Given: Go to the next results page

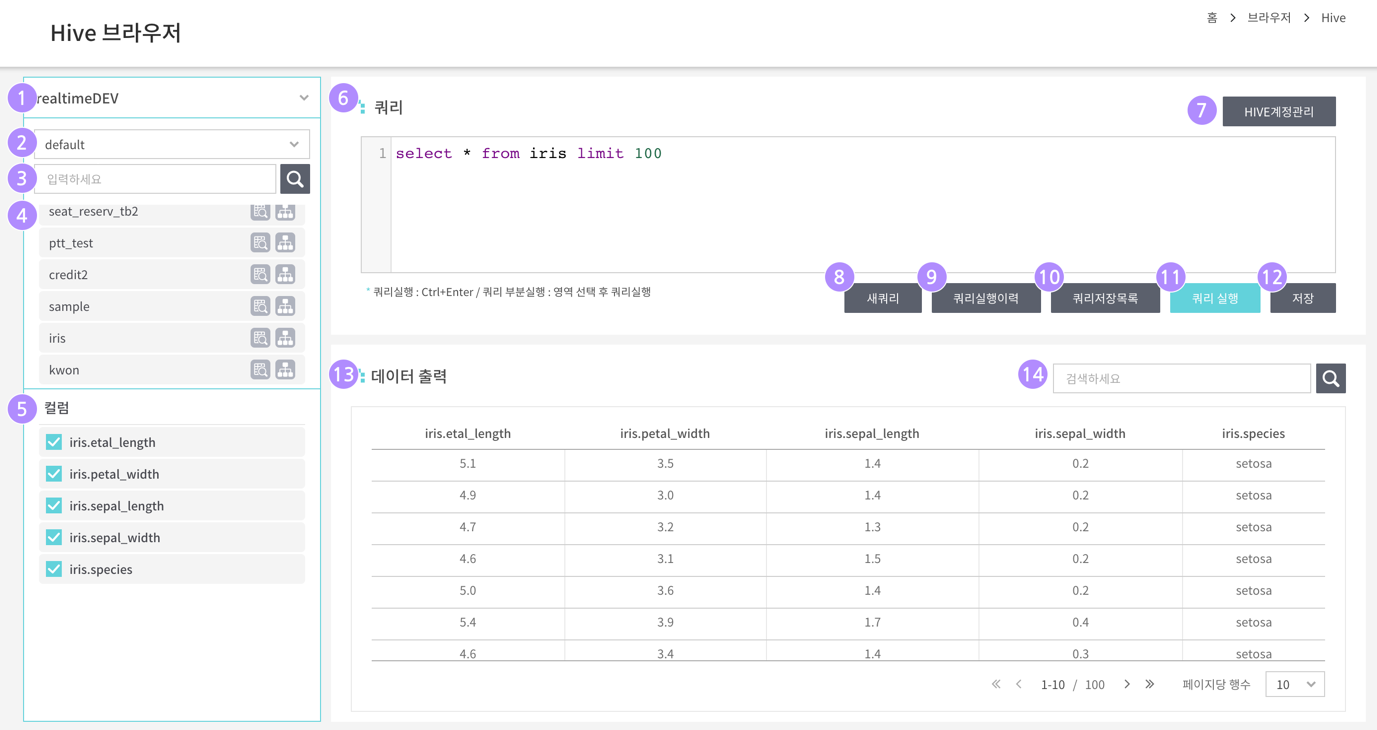Looking at the screenshot, I should (x=1127, y=684).
